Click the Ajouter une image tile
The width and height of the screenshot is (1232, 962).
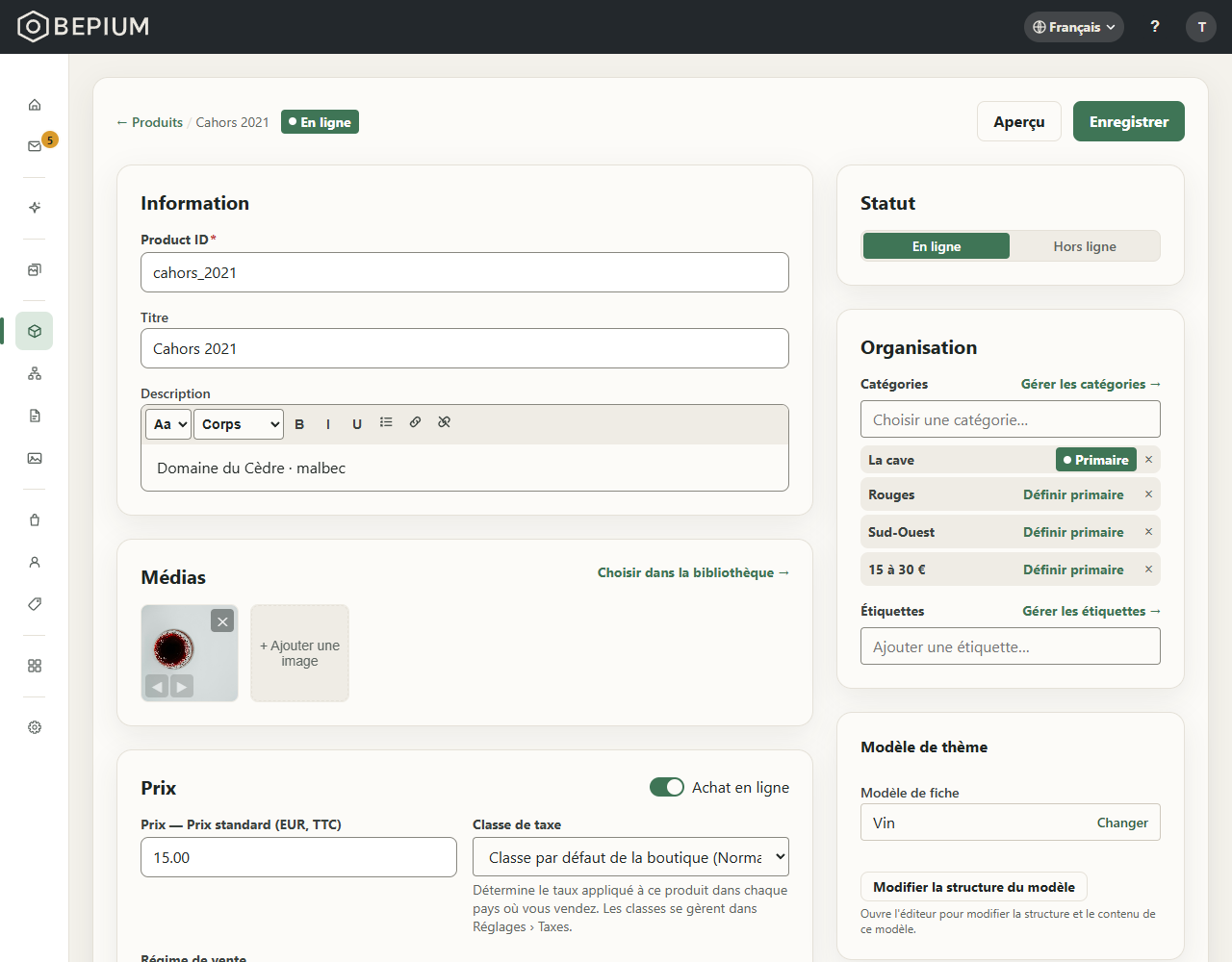[299, 653]
